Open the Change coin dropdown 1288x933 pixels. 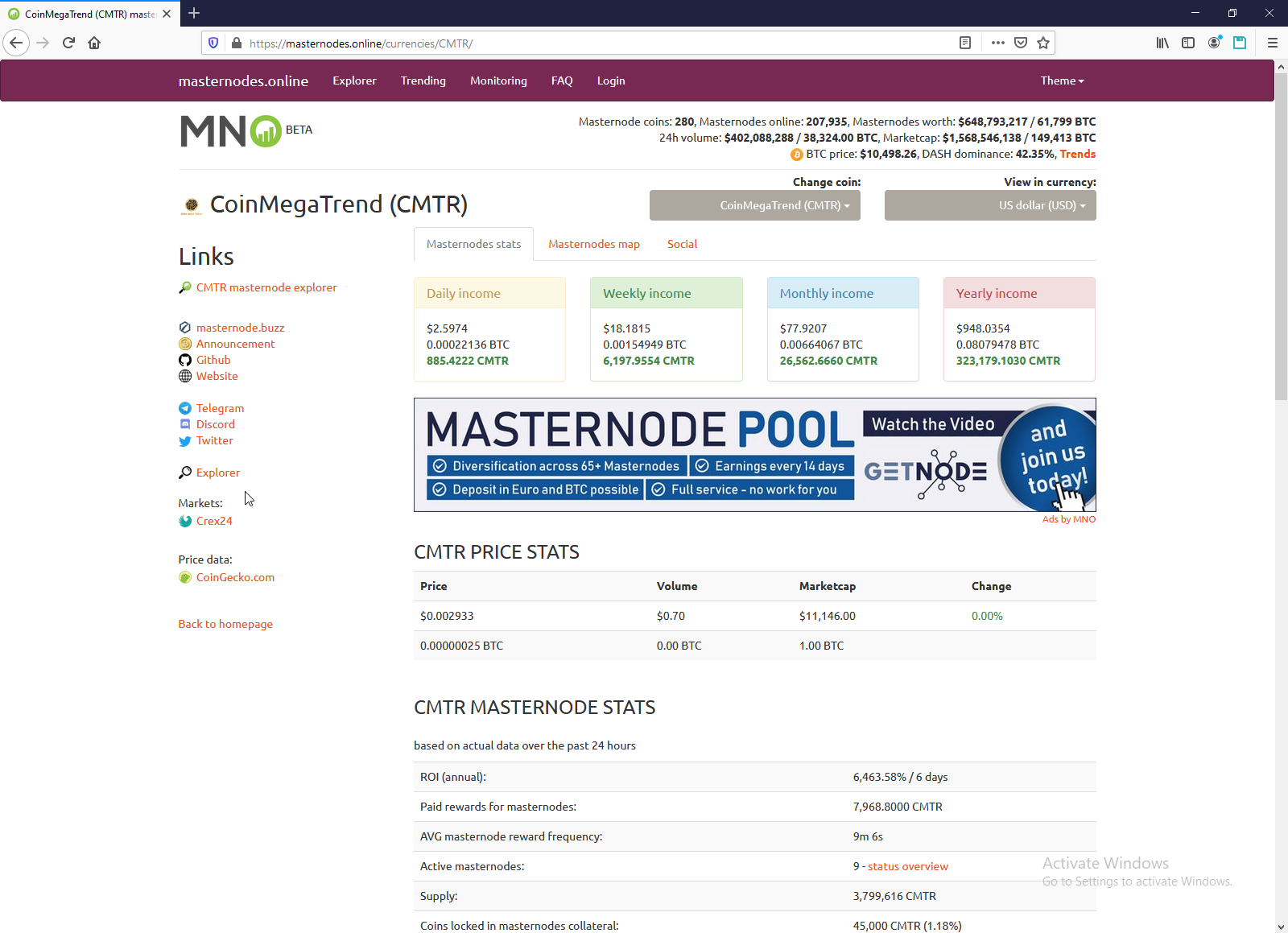[755, 205]
